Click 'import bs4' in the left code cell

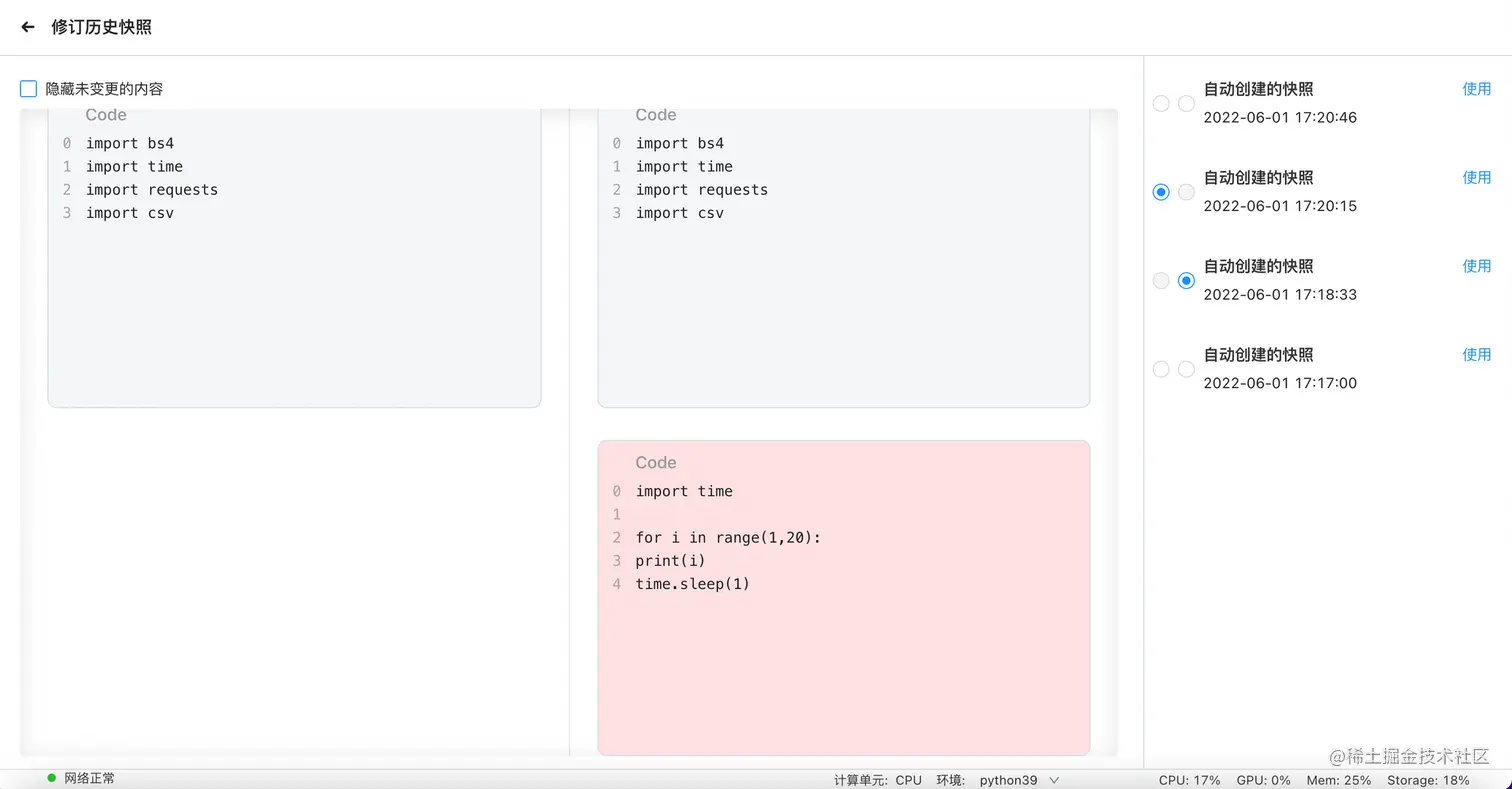[x=130, y=143]
